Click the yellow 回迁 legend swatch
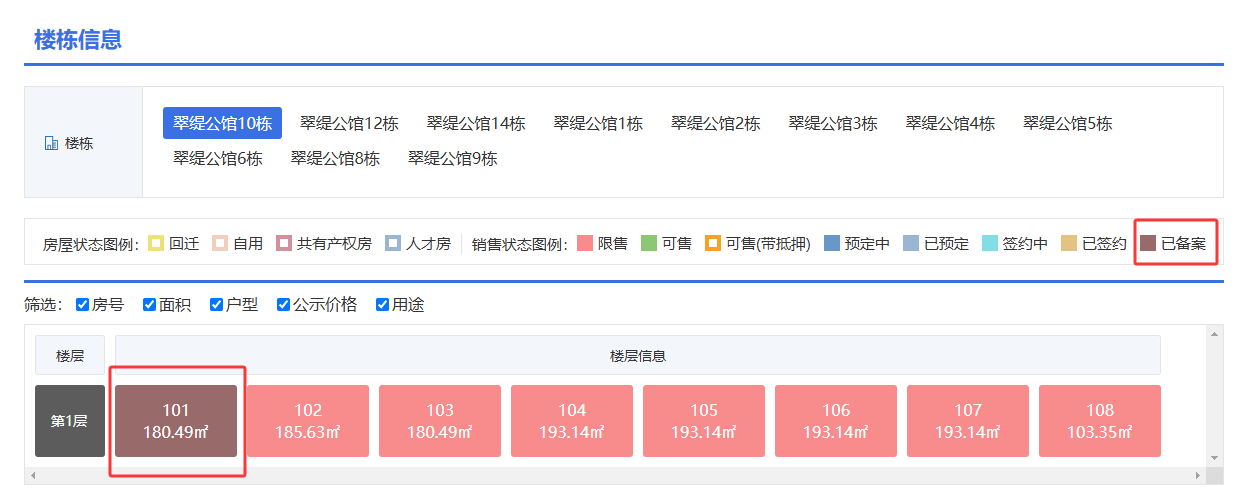This screenshot has width=1235, height=500. point(156,243)
